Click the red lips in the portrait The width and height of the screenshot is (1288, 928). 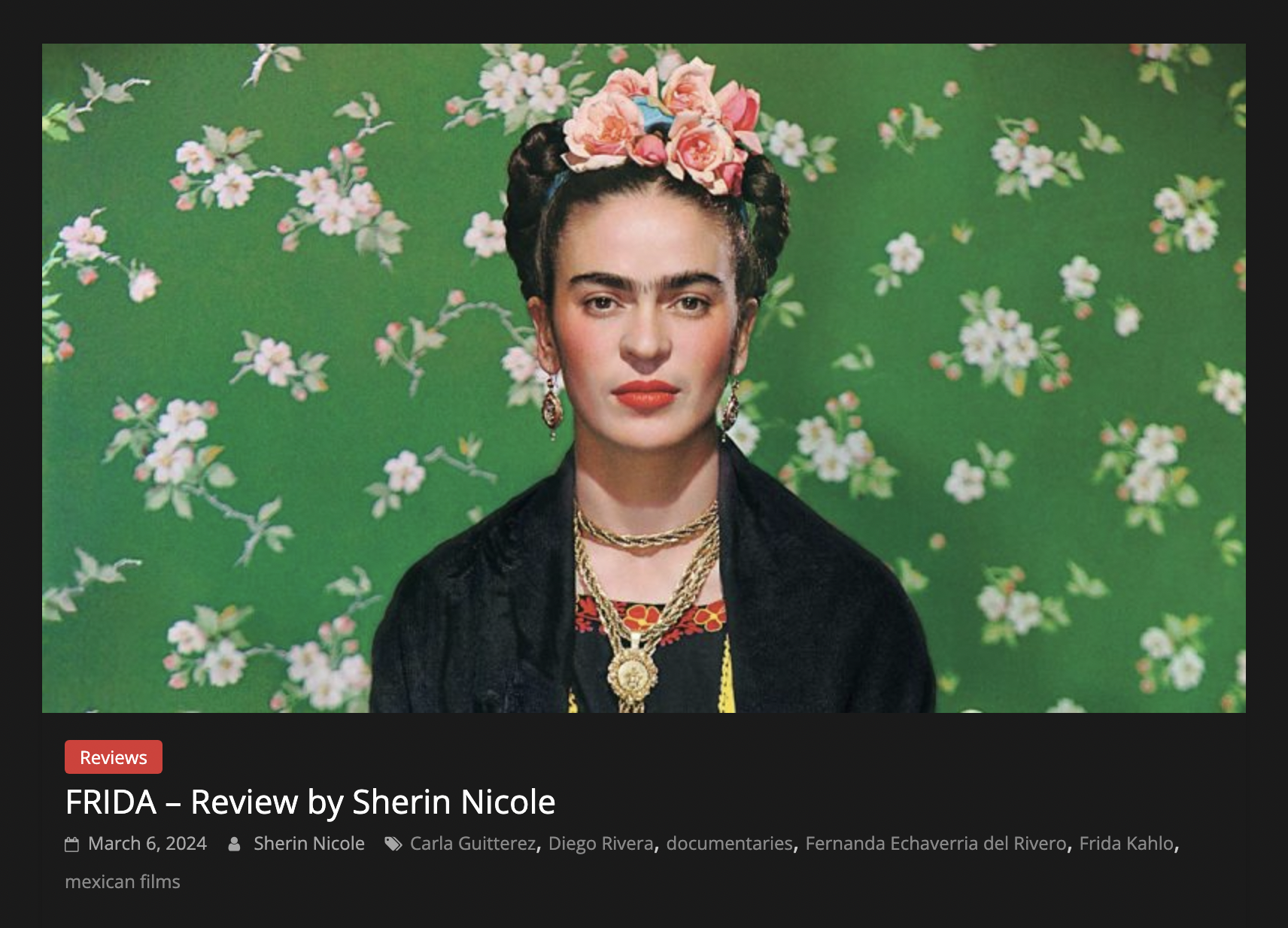coord(645,395)
